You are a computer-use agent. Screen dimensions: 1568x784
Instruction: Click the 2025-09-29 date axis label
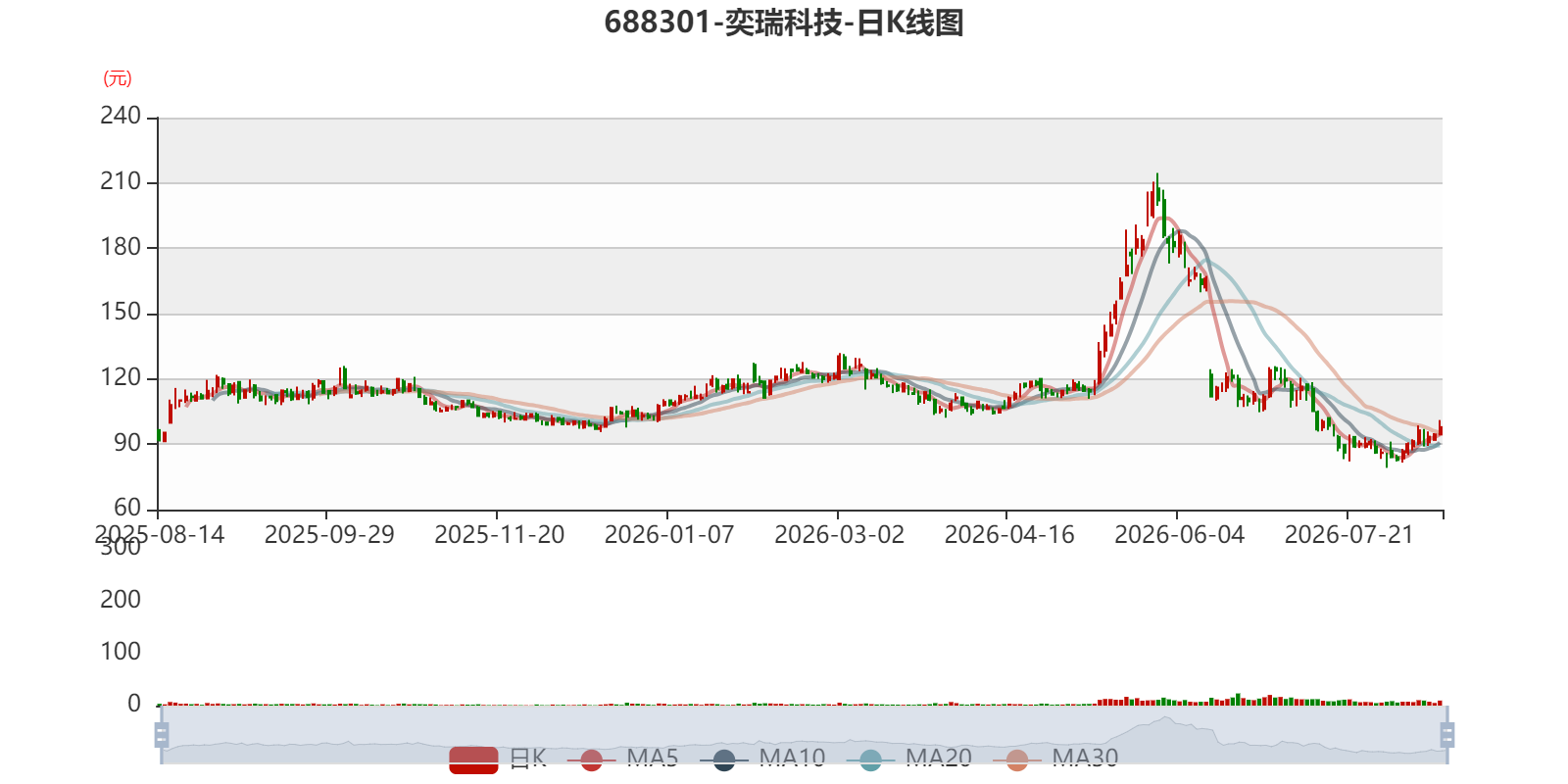tap(329, 535)
